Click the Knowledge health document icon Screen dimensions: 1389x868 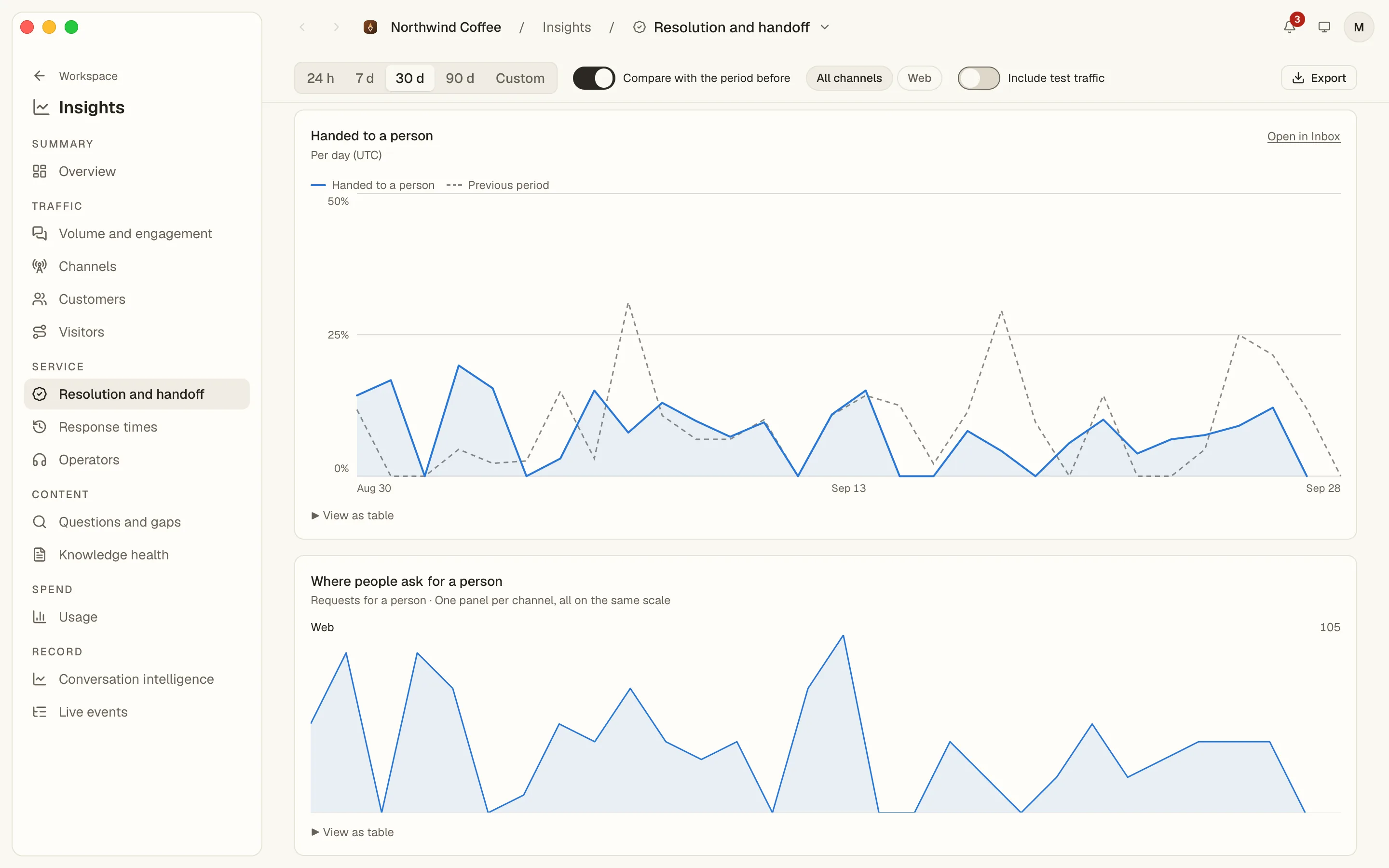[40, 554]
